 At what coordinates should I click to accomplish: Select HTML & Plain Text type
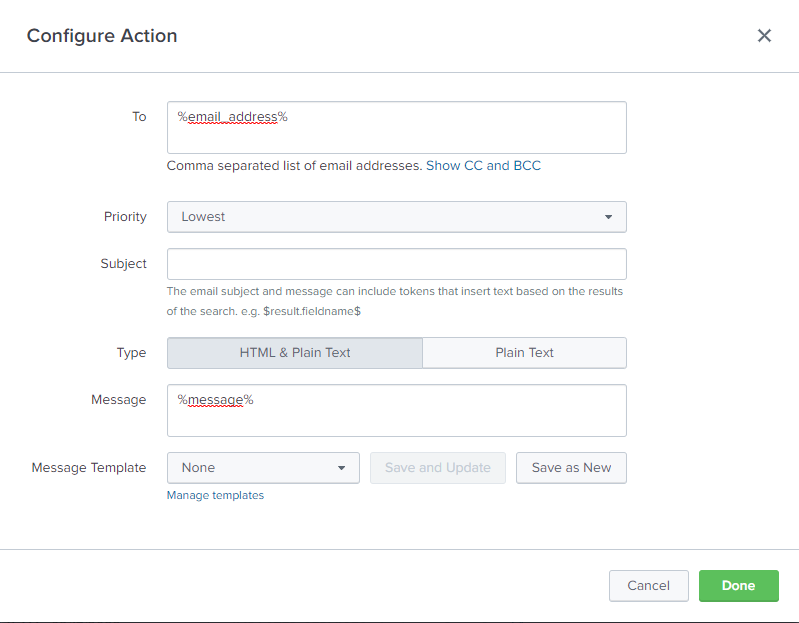[294, 353]
